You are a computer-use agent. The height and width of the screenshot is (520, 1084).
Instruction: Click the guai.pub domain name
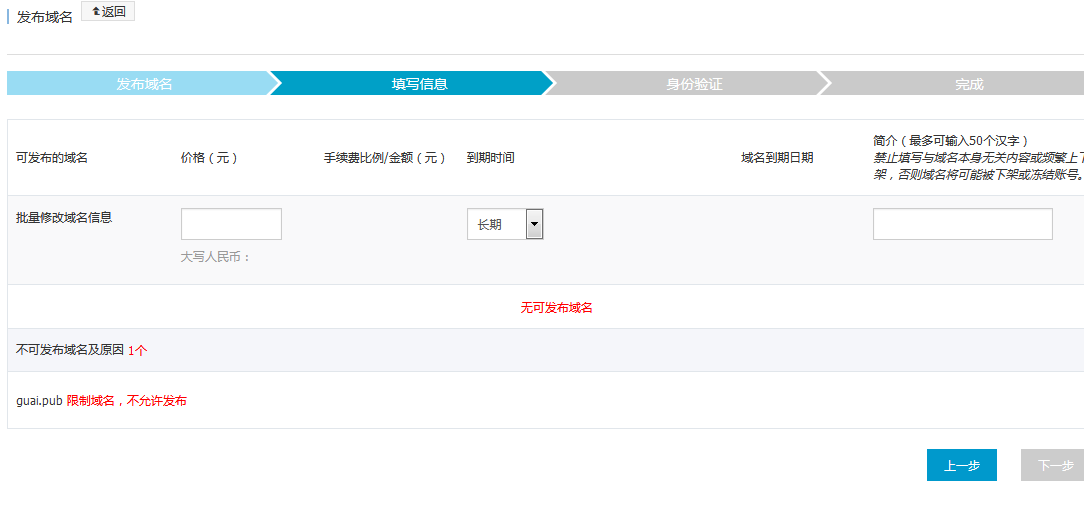pos(39,401)
